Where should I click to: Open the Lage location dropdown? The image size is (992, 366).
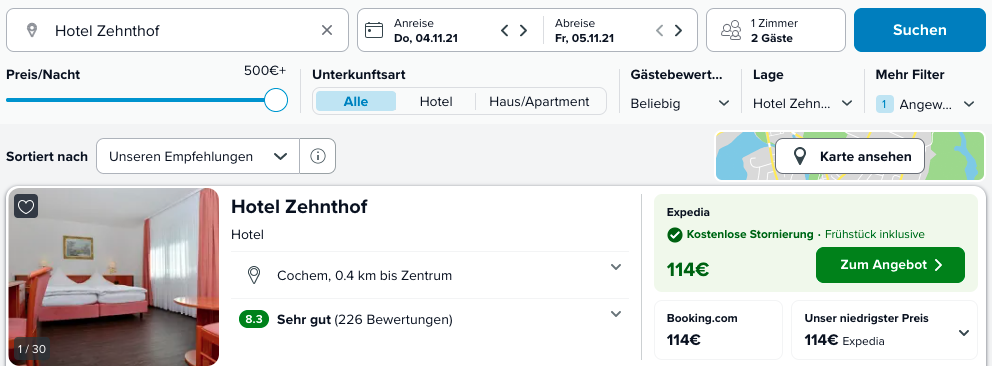point(802,104)
